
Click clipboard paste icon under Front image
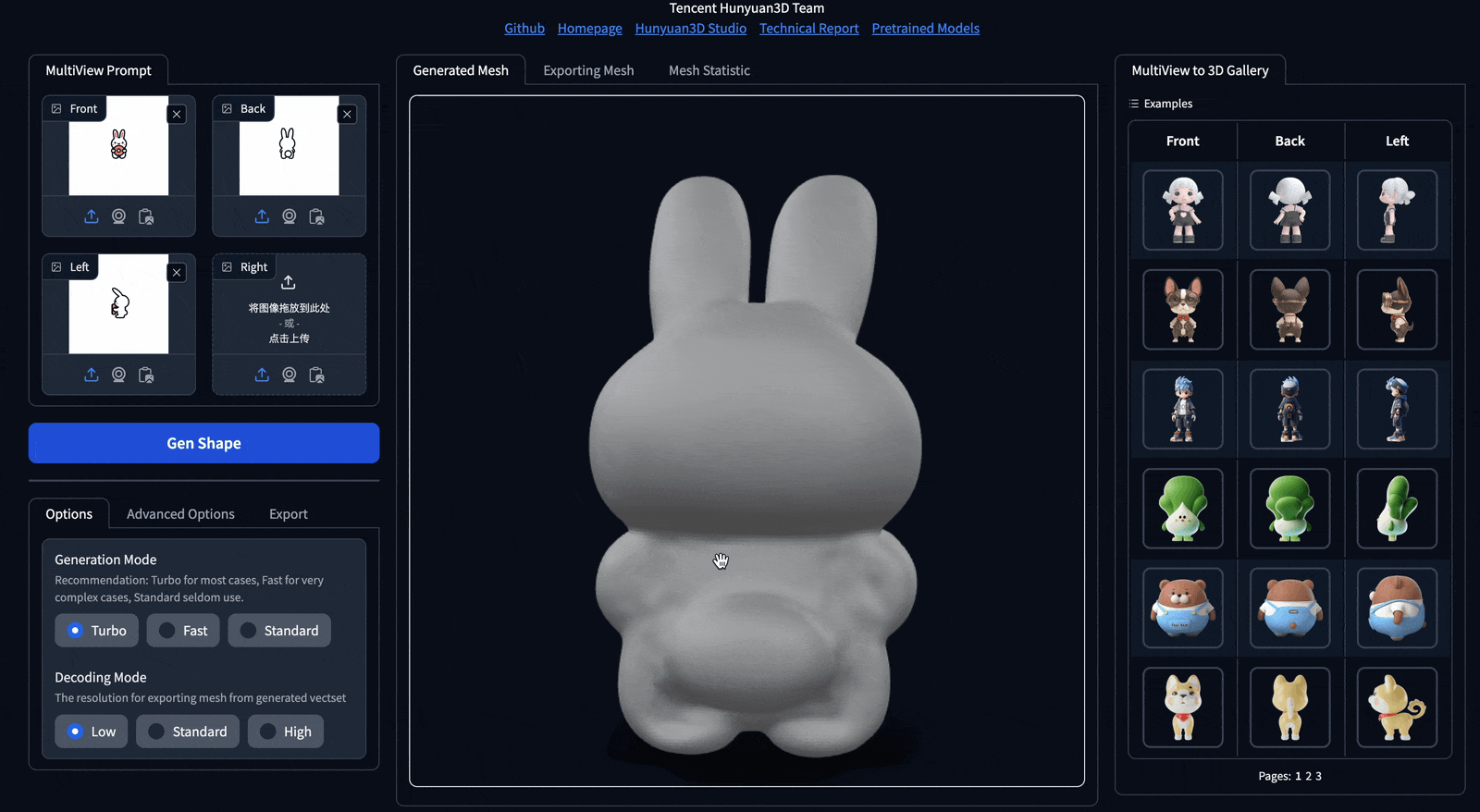146,216
